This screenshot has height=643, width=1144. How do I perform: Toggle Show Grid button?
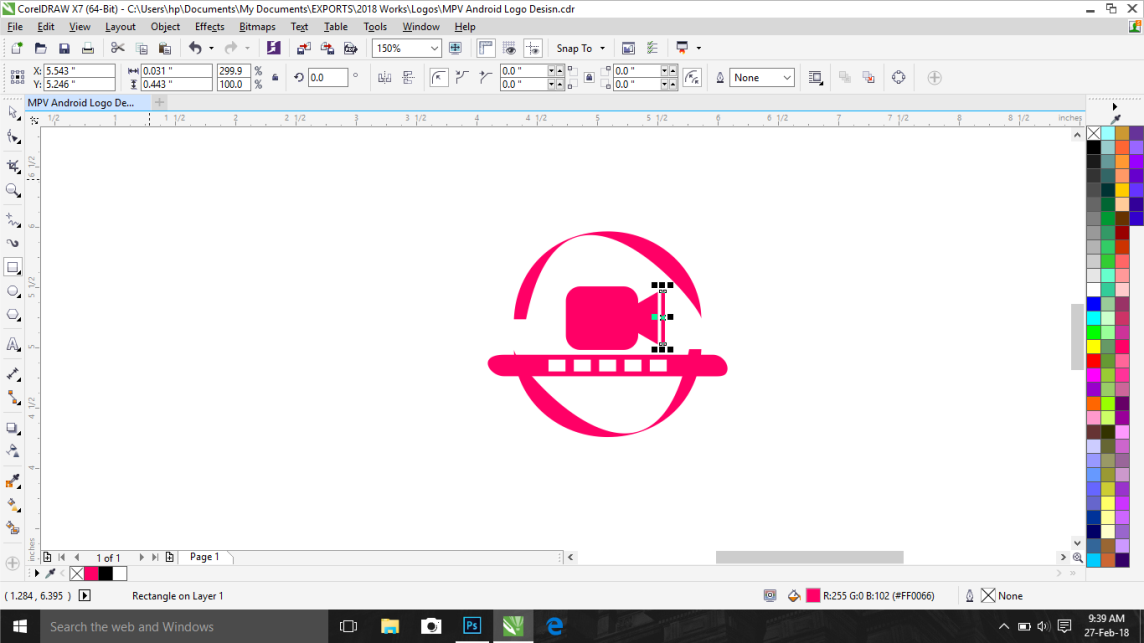(509, 48)
